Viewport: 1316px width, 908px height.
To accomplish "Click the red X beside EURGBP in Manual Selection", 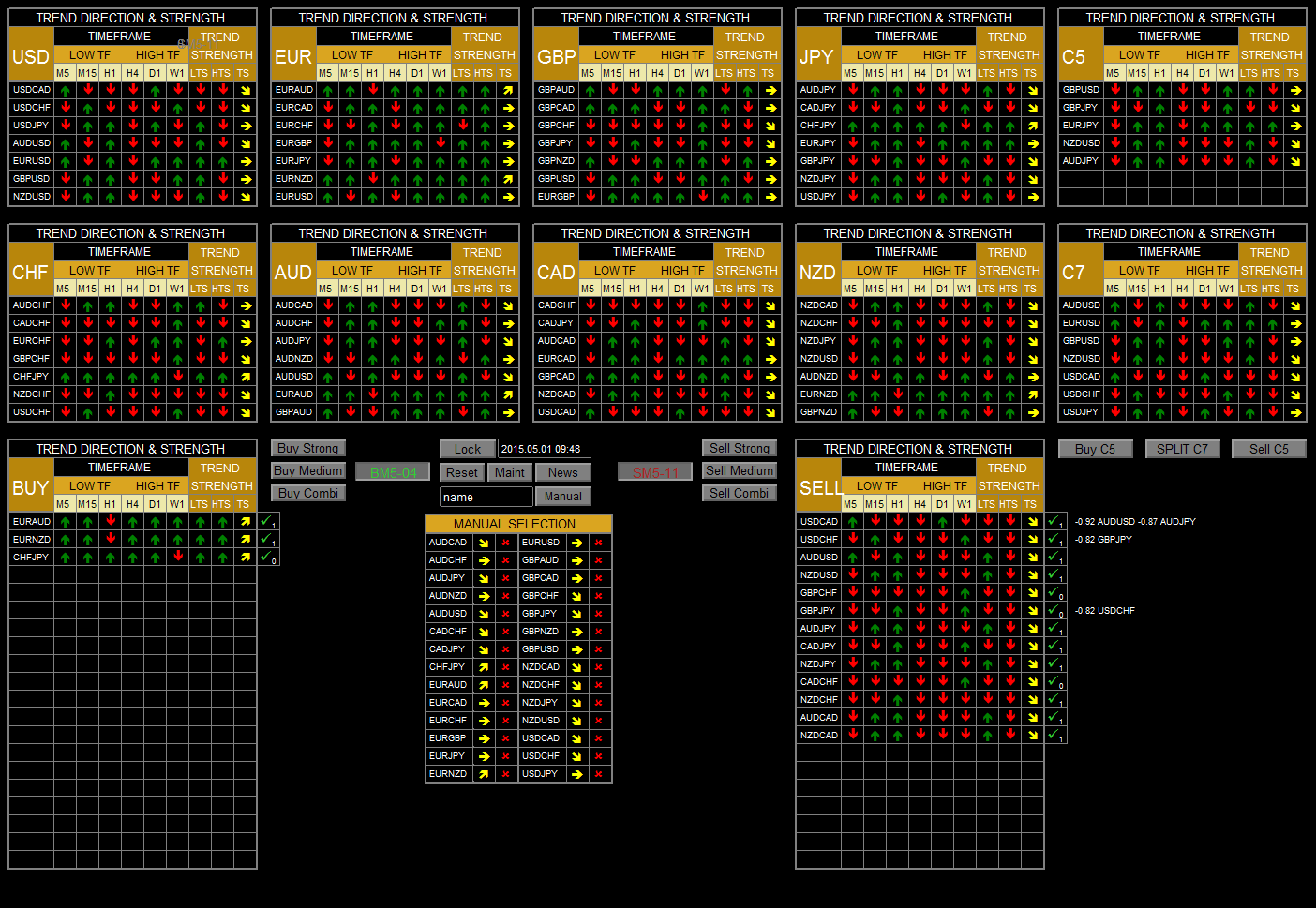I will pos(506,738).
